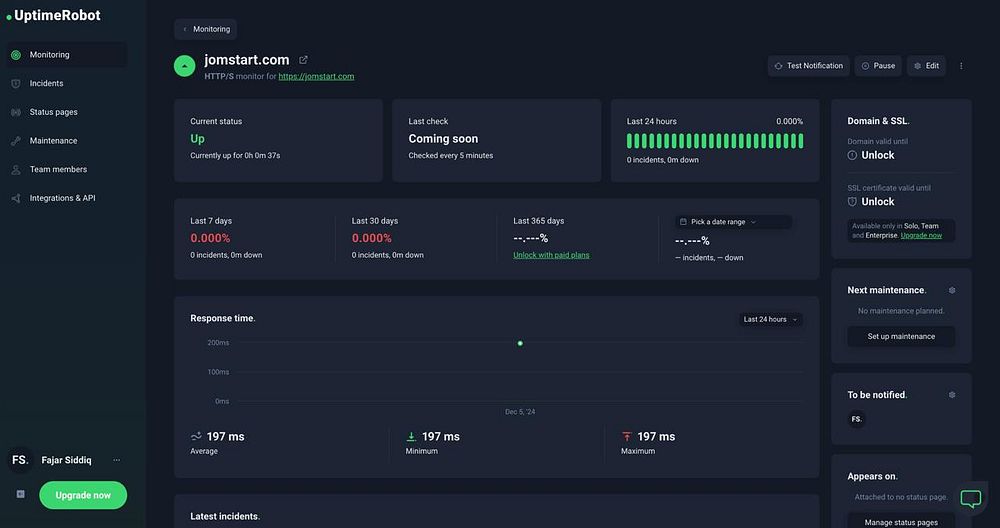The image size is (1000, 528).
Task: Click Unlock under Domain valid until
Action: pyautogui.click(x=878, y=155)
